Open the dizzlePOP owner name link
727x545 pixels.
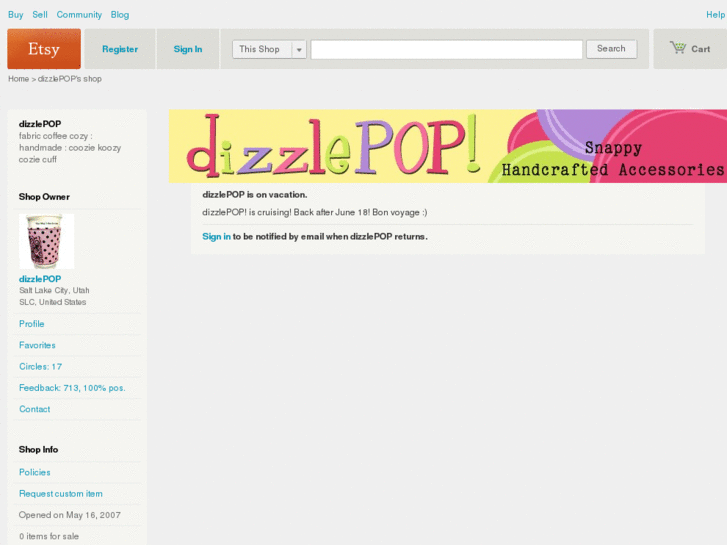coord(40,279)
